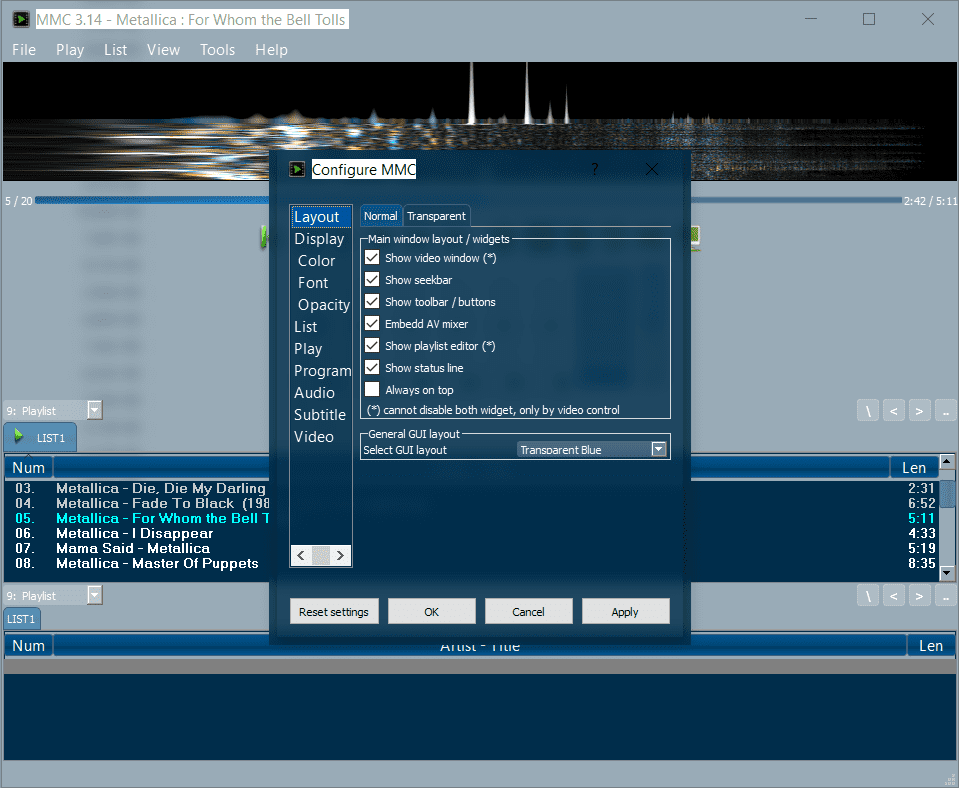This screenshot has height=788, width=959.
Task: Select the Layout category
Action: pos(320,217)
